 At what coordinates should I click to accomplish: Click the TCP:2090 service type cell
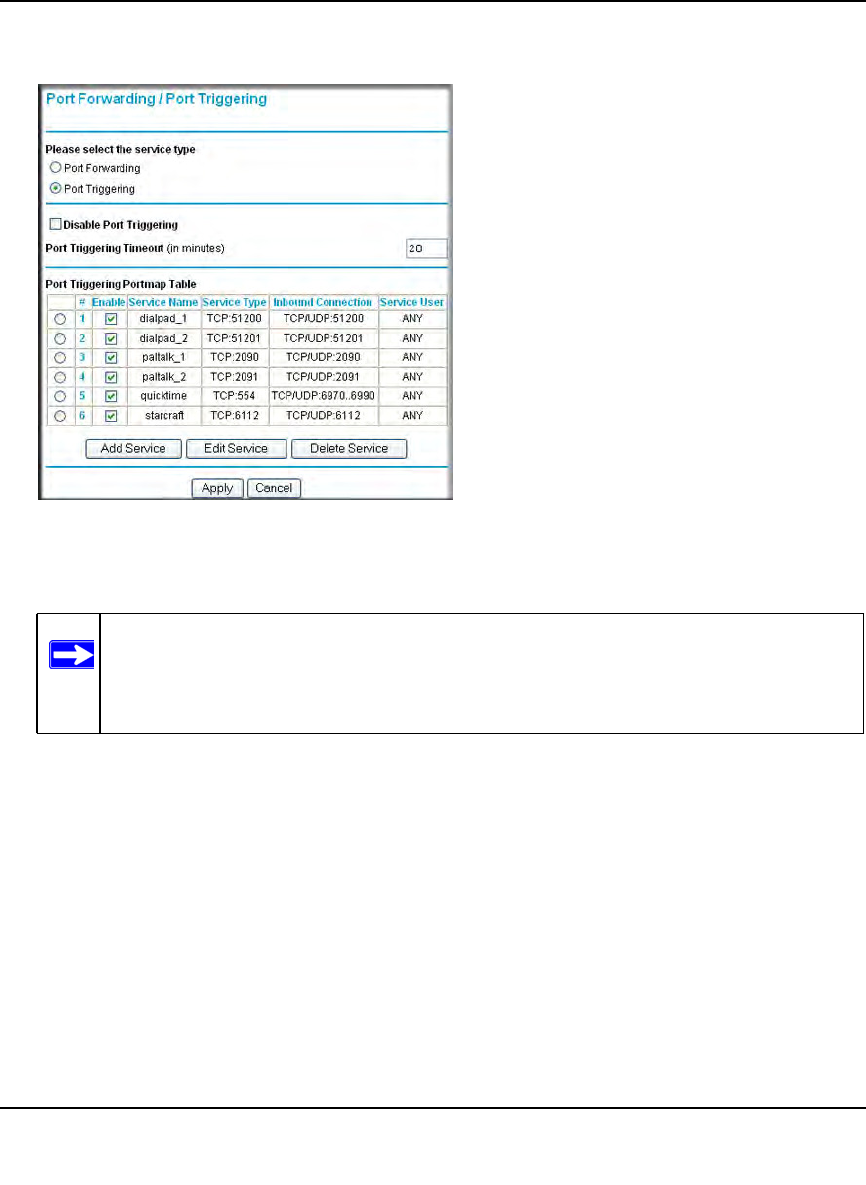click(234, 357)
